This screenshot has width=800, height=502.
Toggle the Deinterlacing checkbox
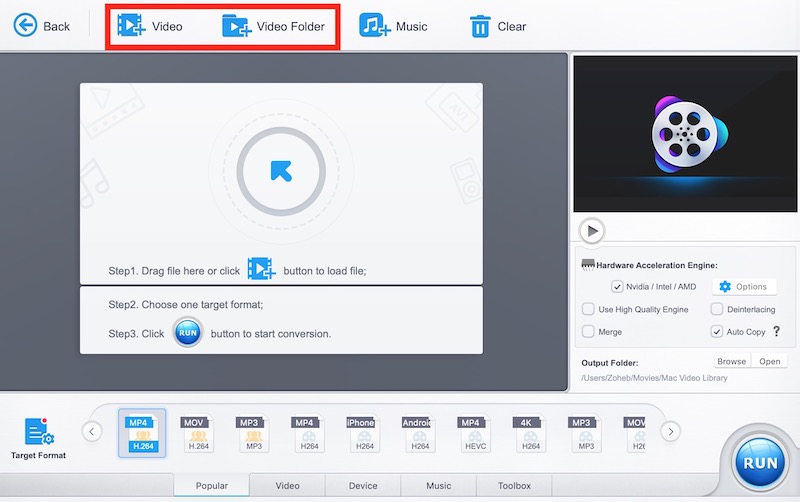point(716,310)
